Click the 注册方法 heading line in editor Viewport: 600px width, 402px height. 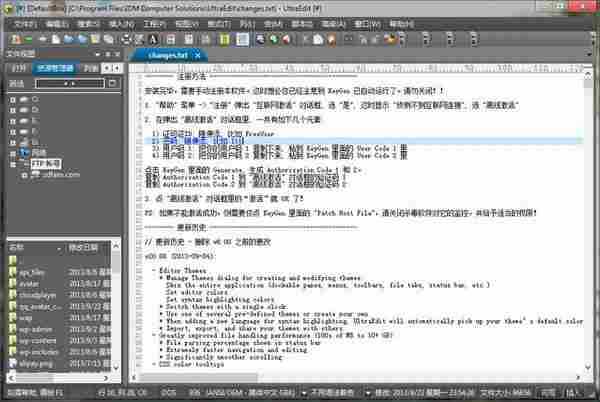point(251,76)
